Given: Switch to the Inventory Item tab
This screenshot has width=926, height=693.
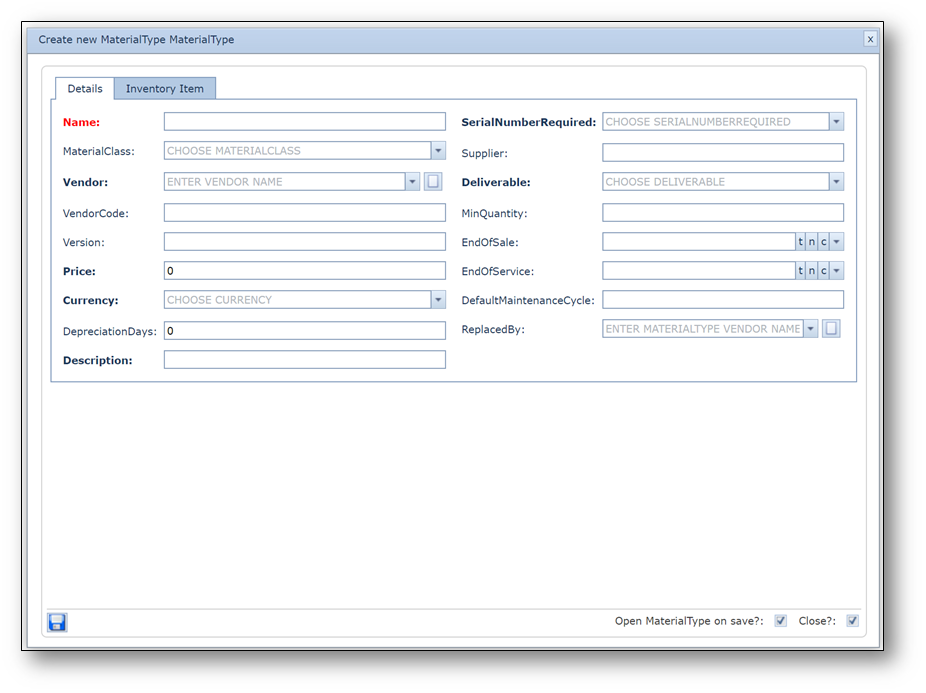Looking at the screenshot, I should click(165, 89).
